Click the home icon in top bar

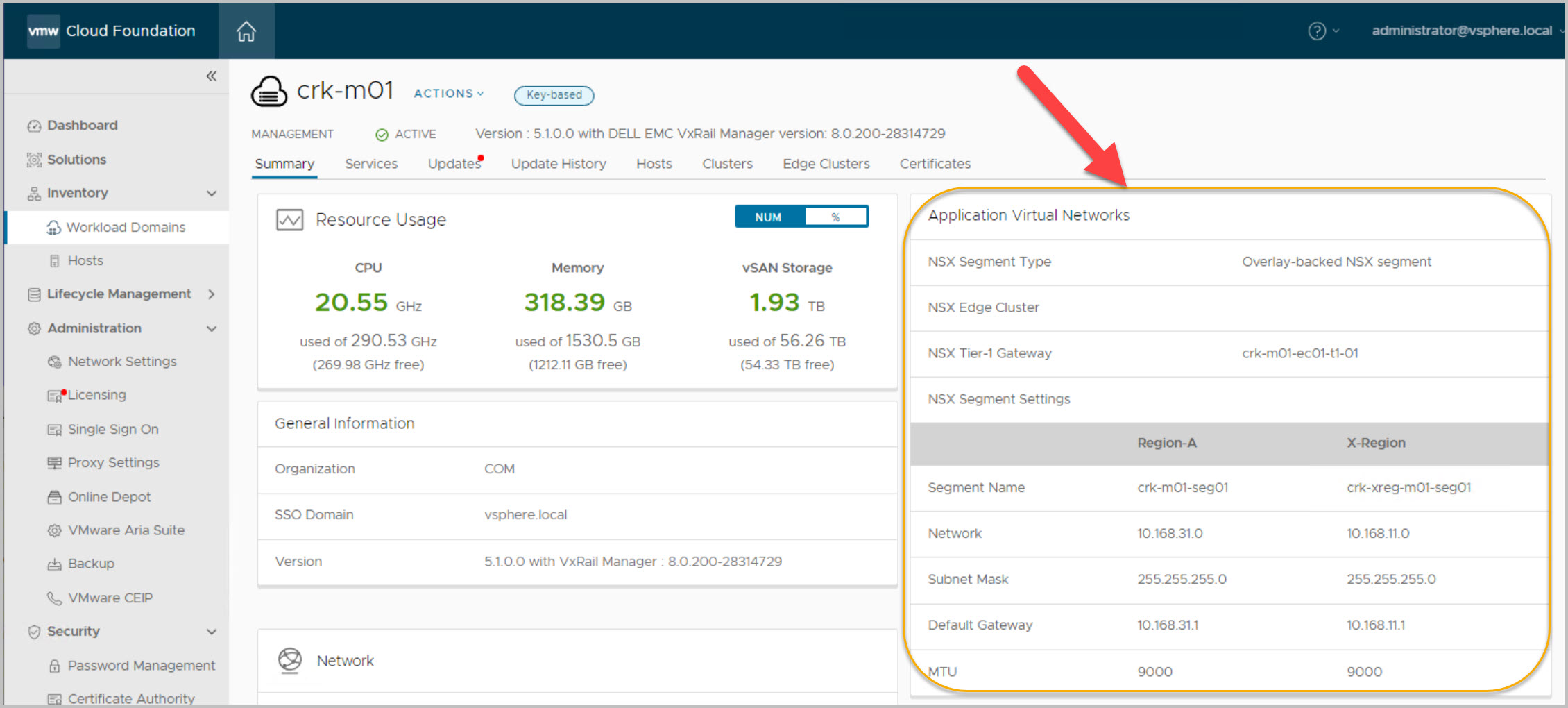246,31
